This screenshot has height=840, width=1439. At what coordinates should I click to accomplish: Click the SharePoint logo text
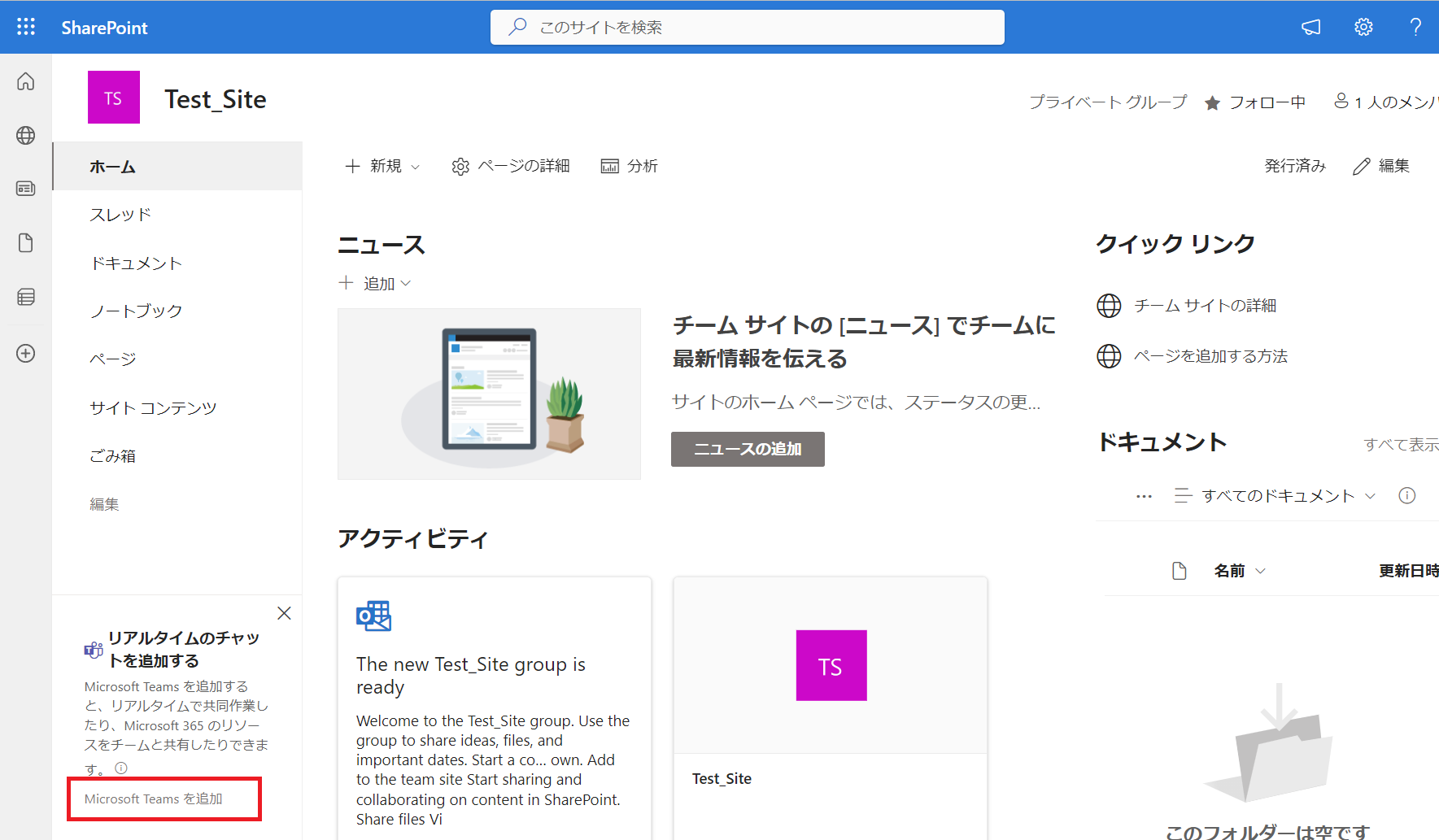click(x=104, y=28)
